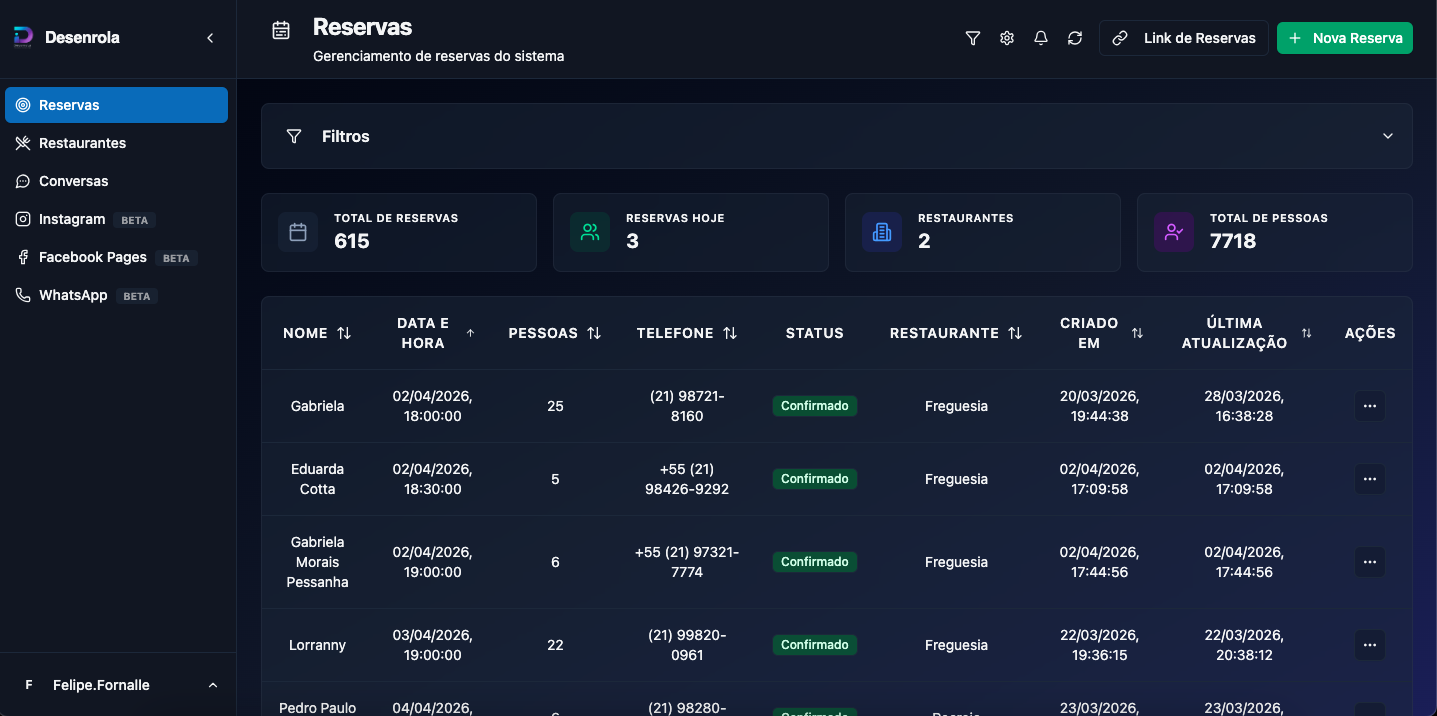Toggle sorting on the Restaurante column
1437x716 pixels.
1016,332
